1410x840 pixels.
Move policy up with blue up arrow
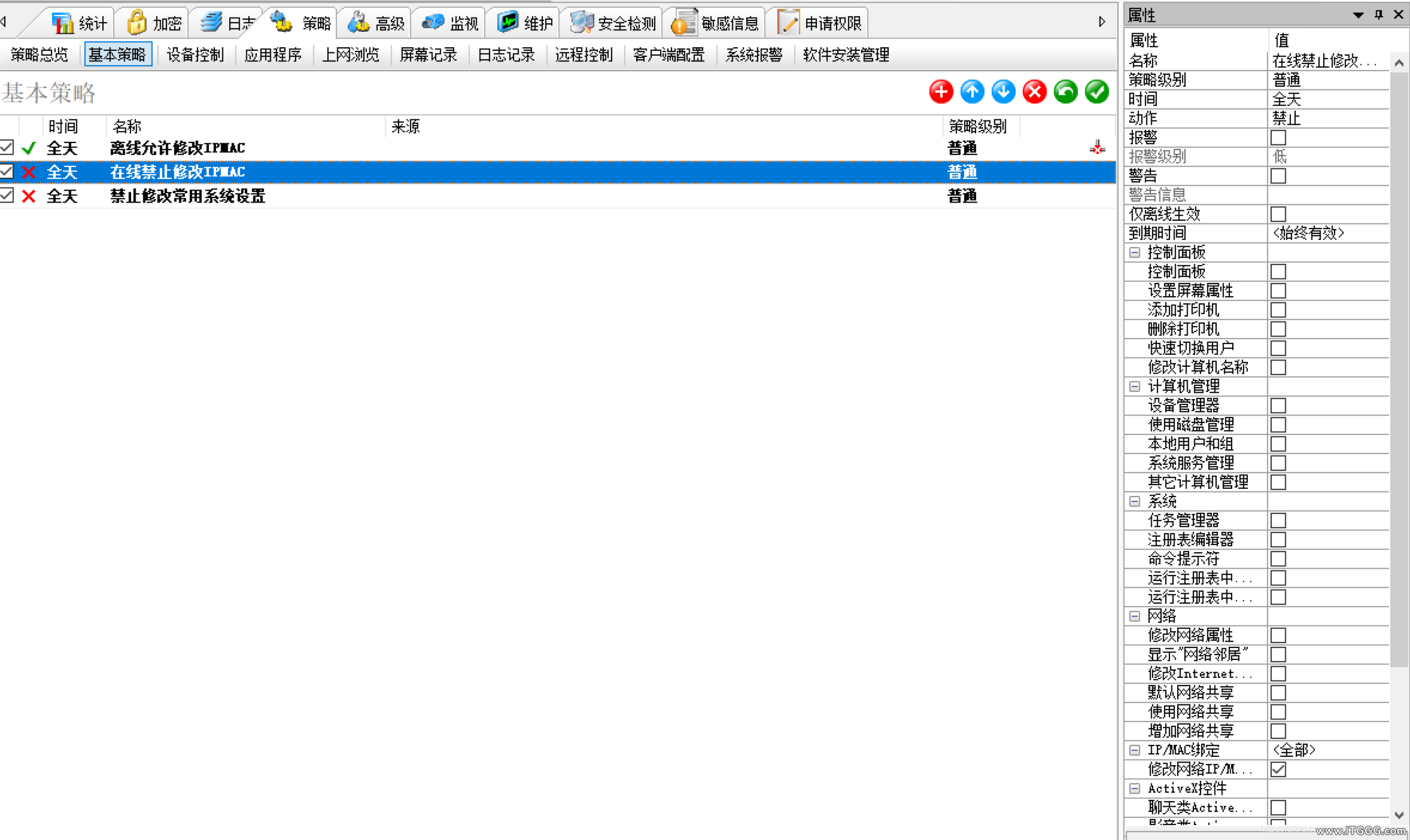[x=972, y=92]
